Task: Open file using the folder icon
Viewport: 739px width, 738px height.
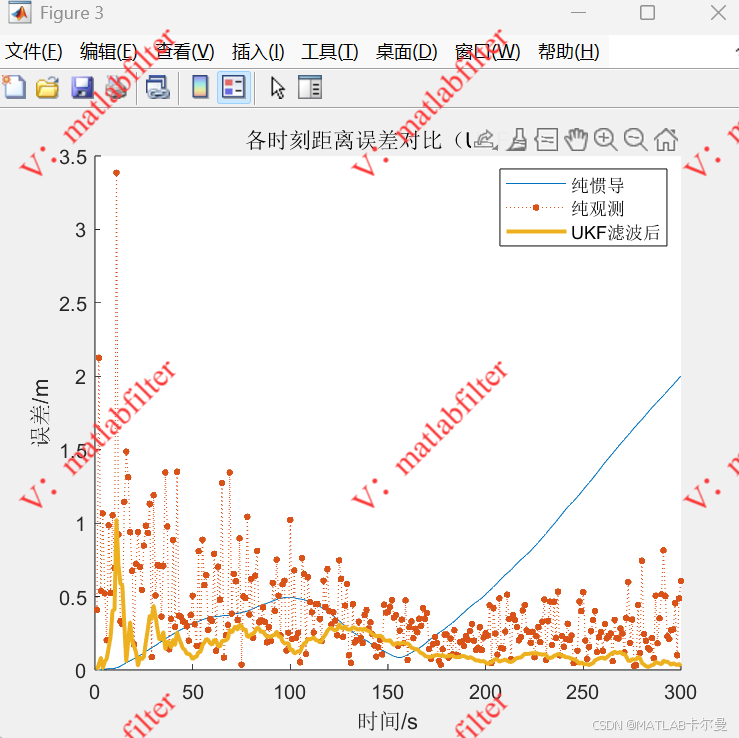Action: 47,87
